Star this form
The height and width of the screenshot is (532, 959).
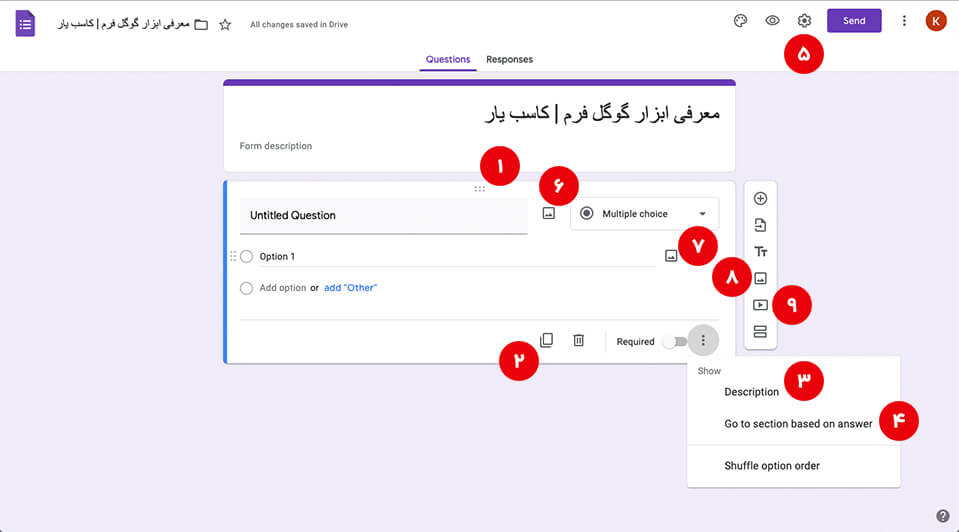pos(225,24)
